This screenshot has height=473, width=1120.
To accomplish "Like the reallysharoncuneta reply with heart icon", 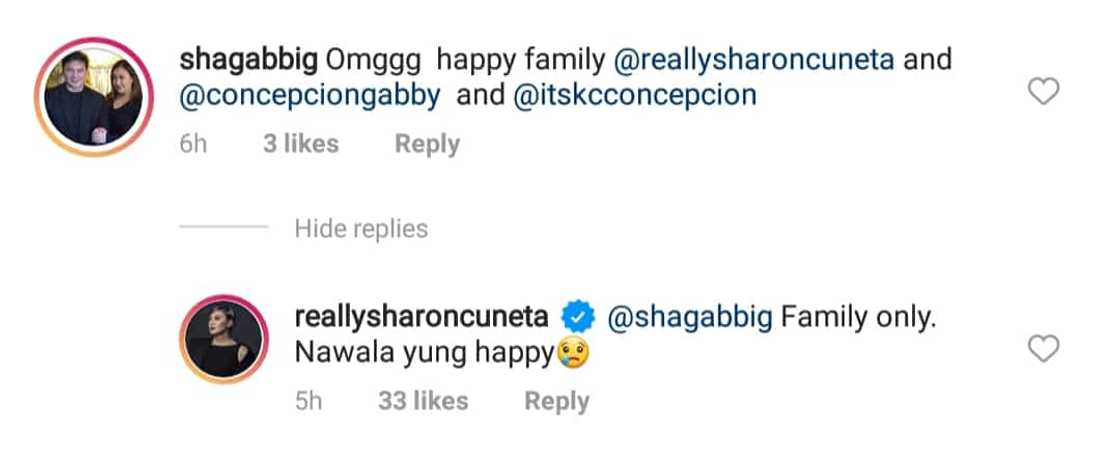I will click(1043, 349).
